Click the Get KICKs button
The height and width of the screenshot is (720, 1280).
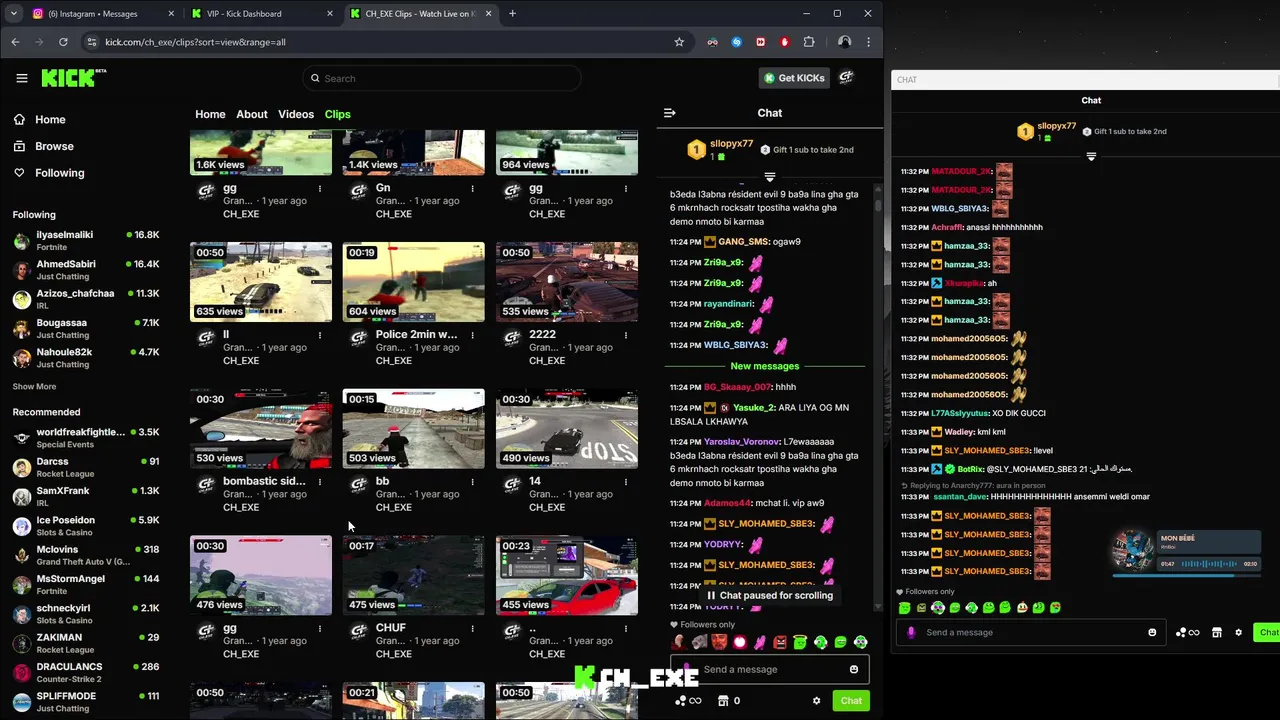(794, 78)
